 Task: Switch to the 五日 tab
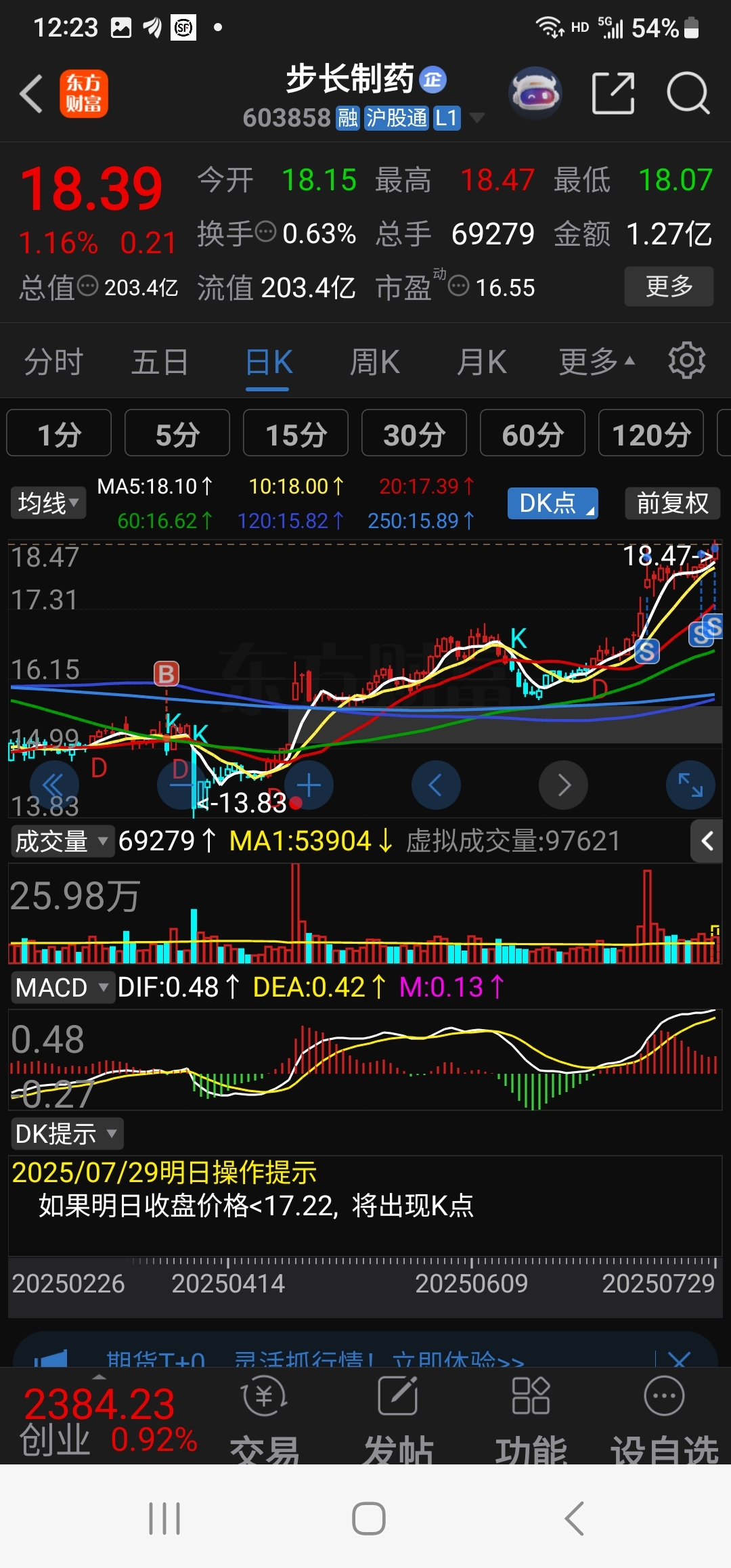(x=160, y=361)
